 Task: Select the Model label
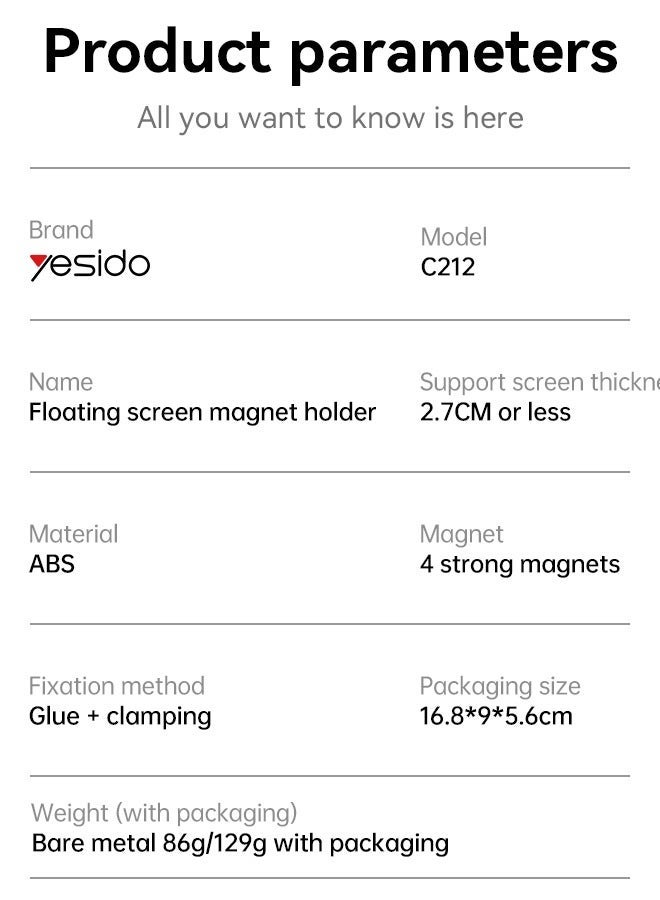[453, 237]
